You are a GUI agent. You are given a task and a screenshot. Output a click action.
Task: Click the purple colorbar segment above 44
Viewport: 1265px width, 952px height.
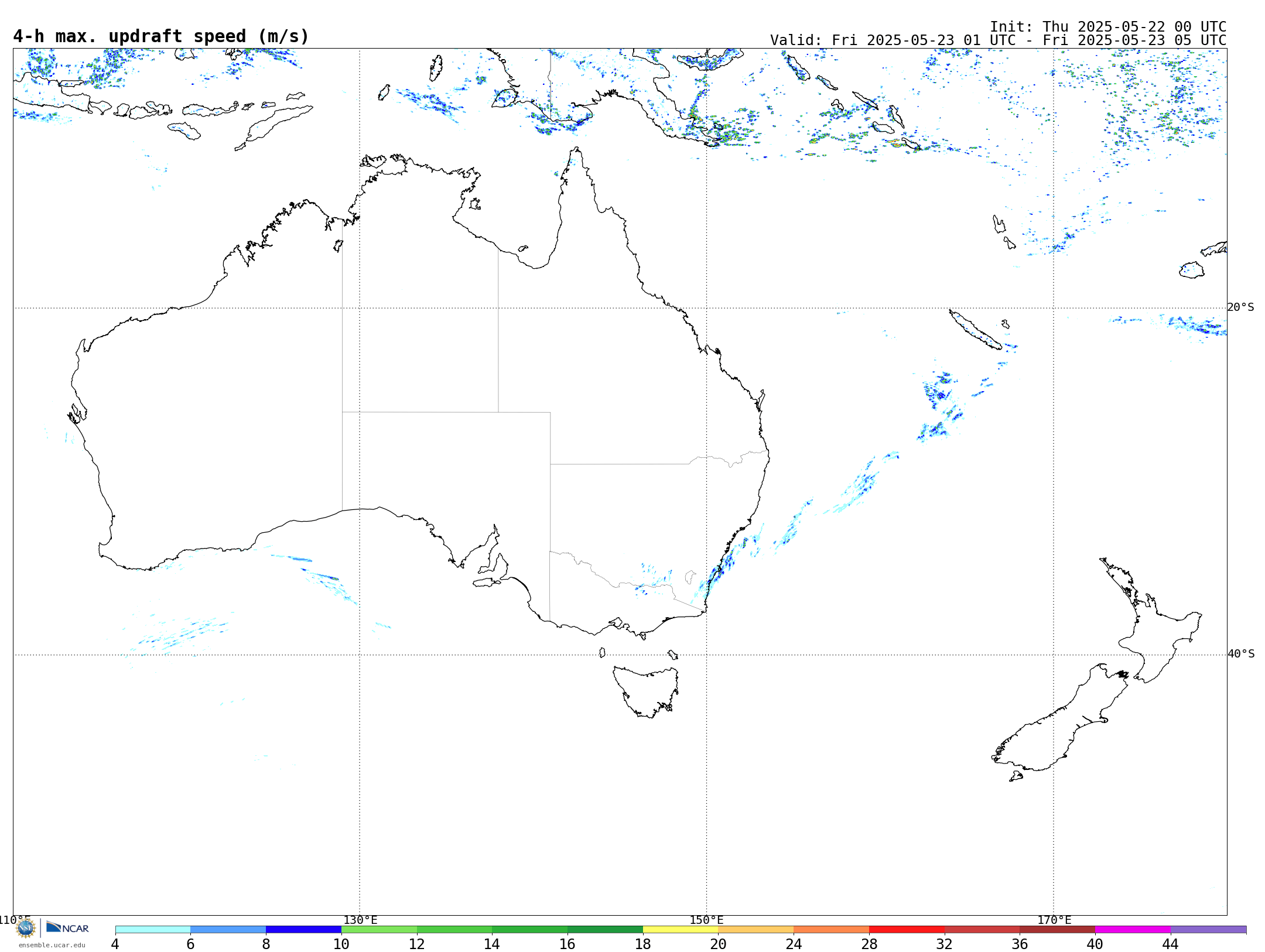(x=1208, y=930)
